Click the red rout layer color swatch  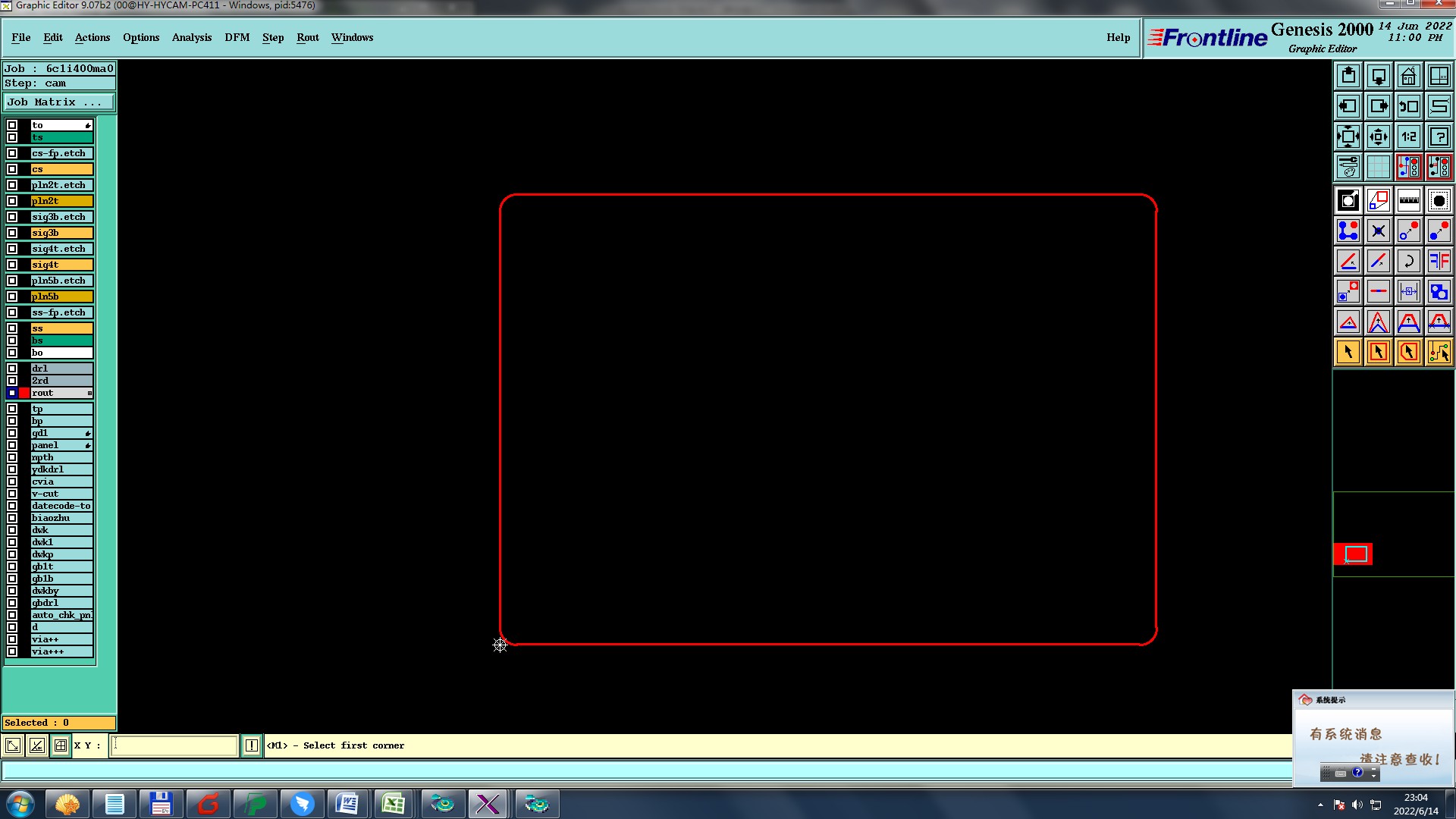click(x=24, y=393)
